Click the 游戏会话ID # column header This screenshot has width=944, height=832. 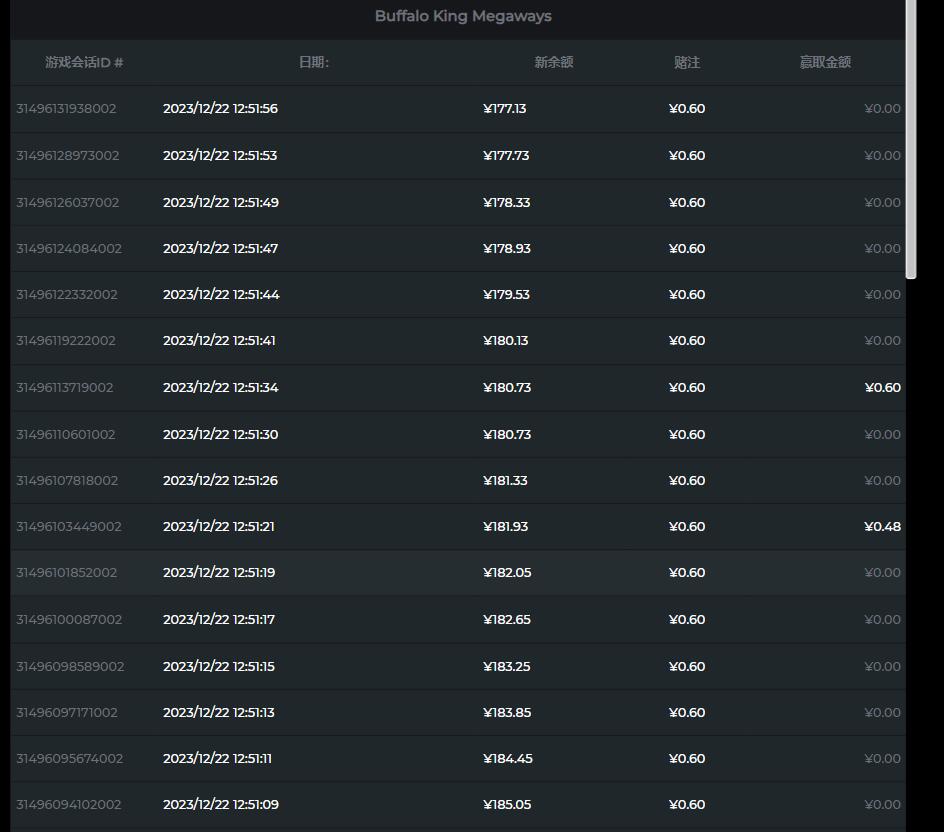click(84, 62)
